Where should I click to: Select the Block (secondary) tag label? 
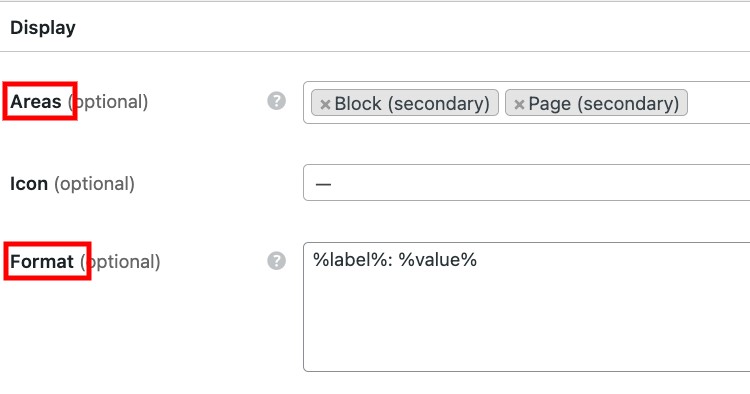[x=412, y=103]
